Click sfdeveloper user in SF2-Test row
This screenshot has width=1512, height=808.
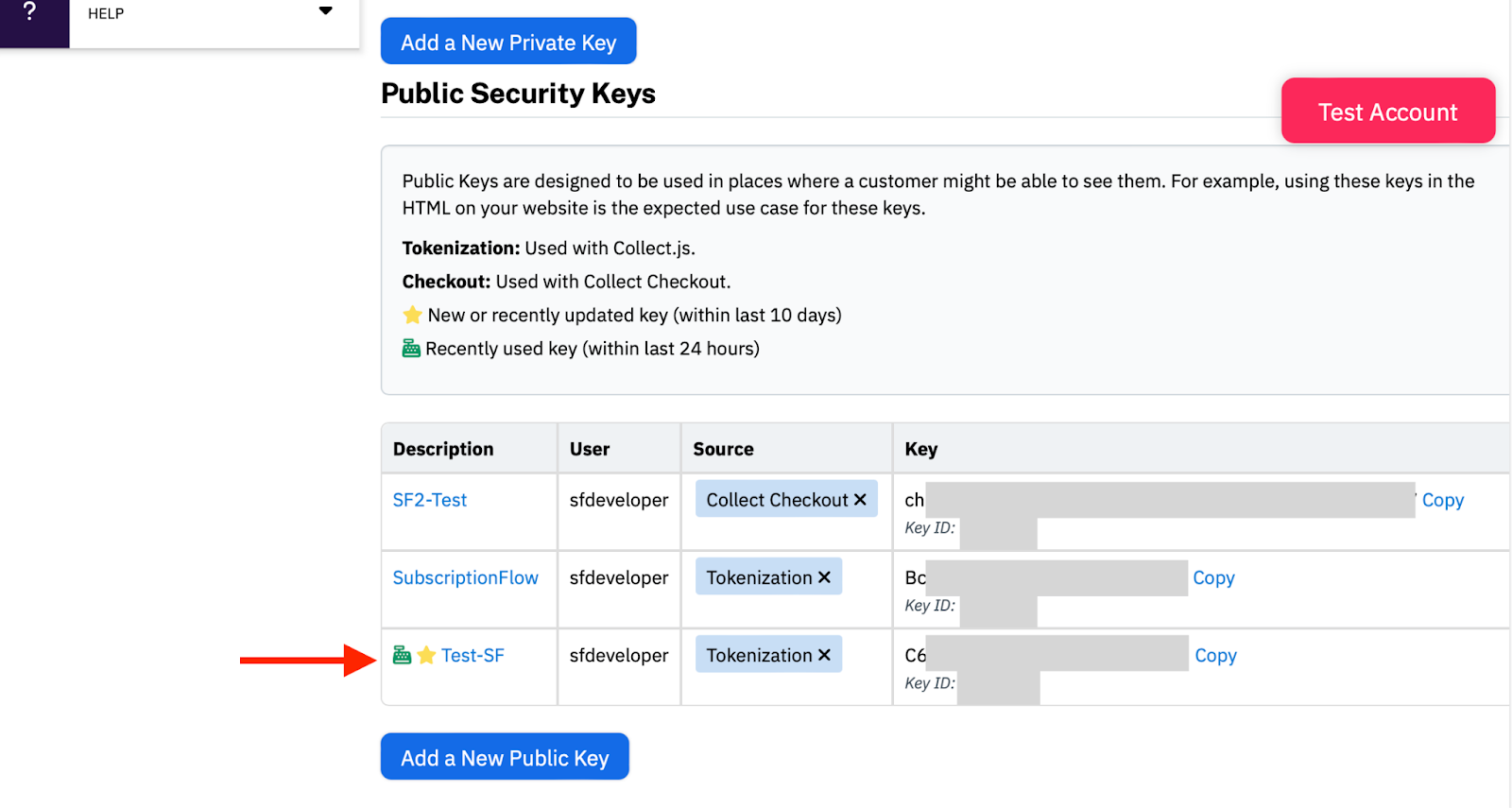(x=619, y=500)
